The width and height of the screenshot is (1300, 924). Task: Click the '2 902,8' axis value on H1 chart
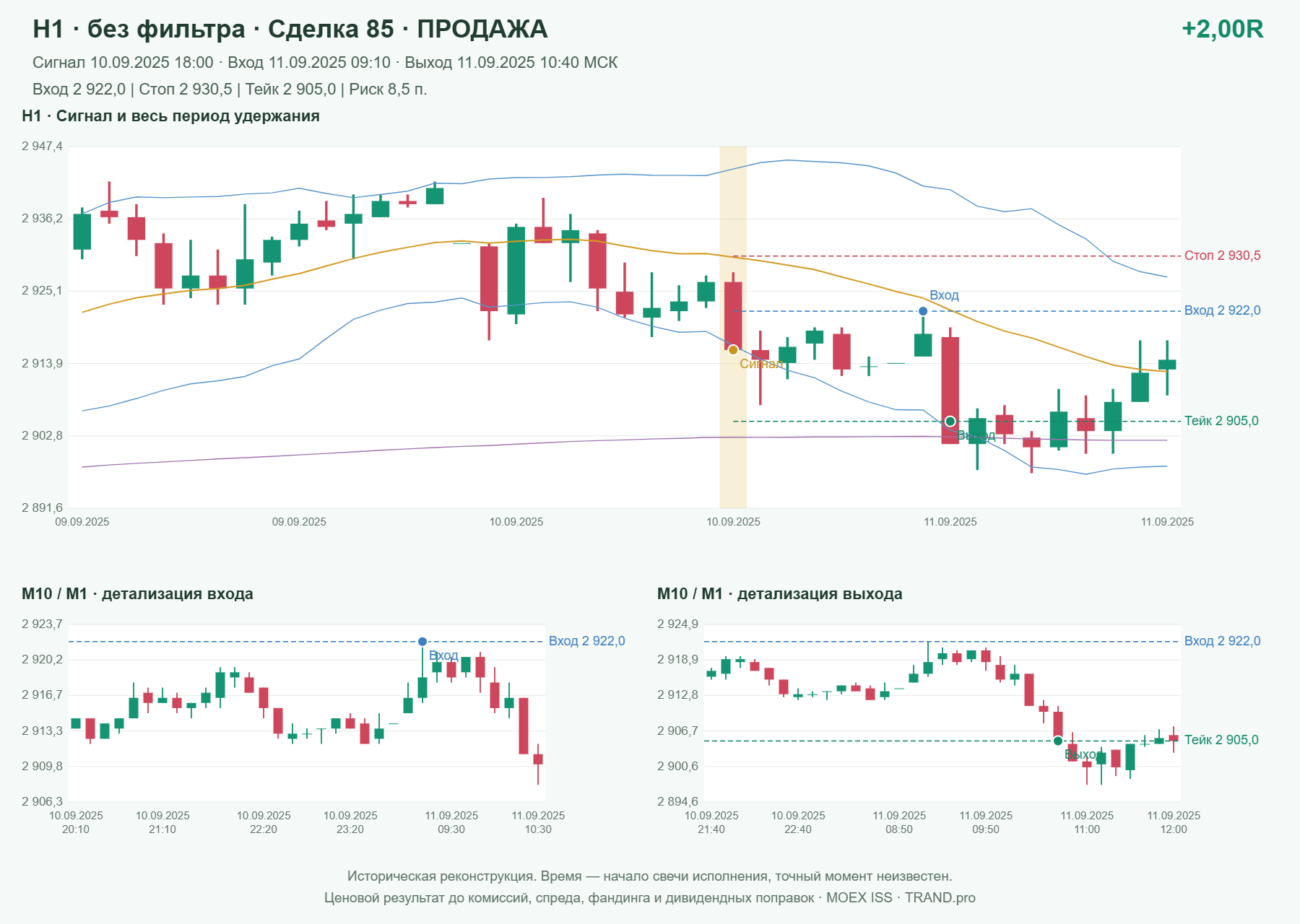42,436
